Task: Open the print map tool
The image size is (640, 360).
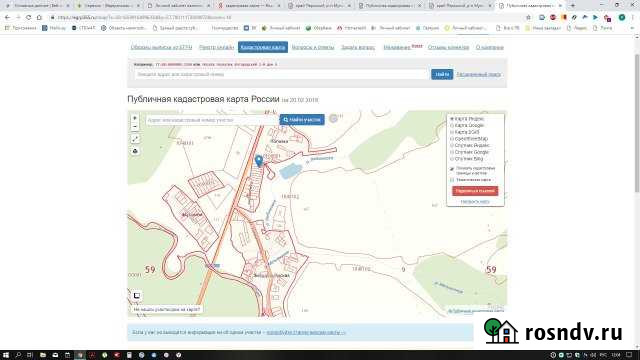Action: coord(135,151)
